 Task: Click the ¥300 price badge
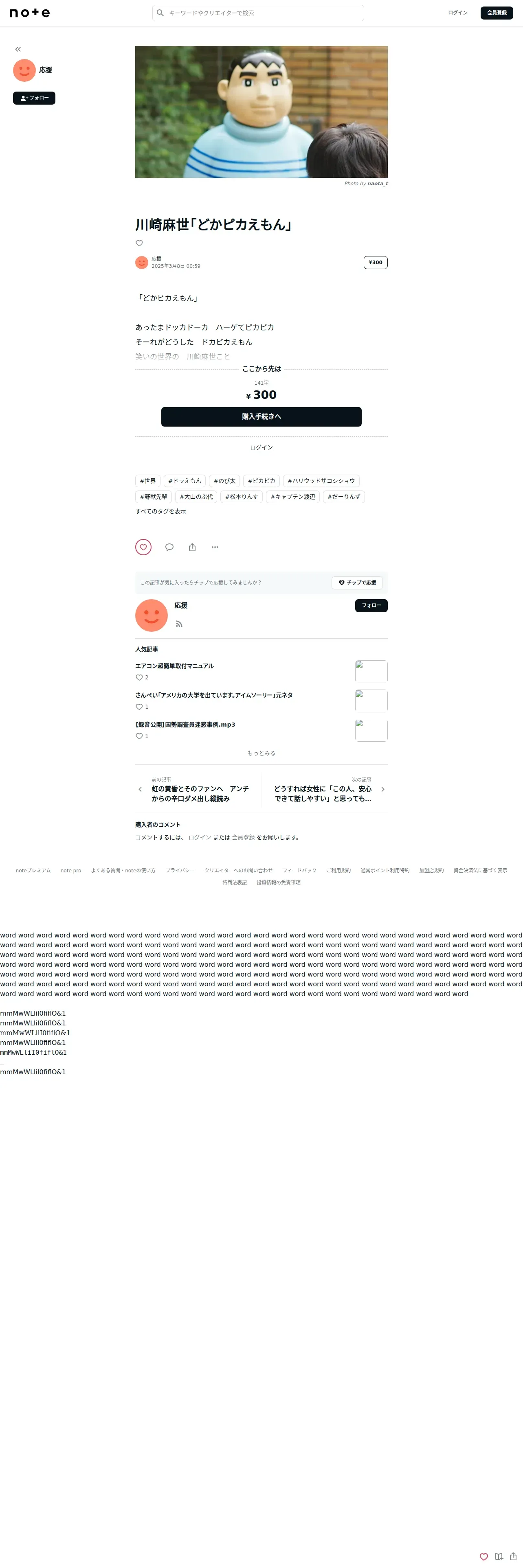tap(376, 262)
